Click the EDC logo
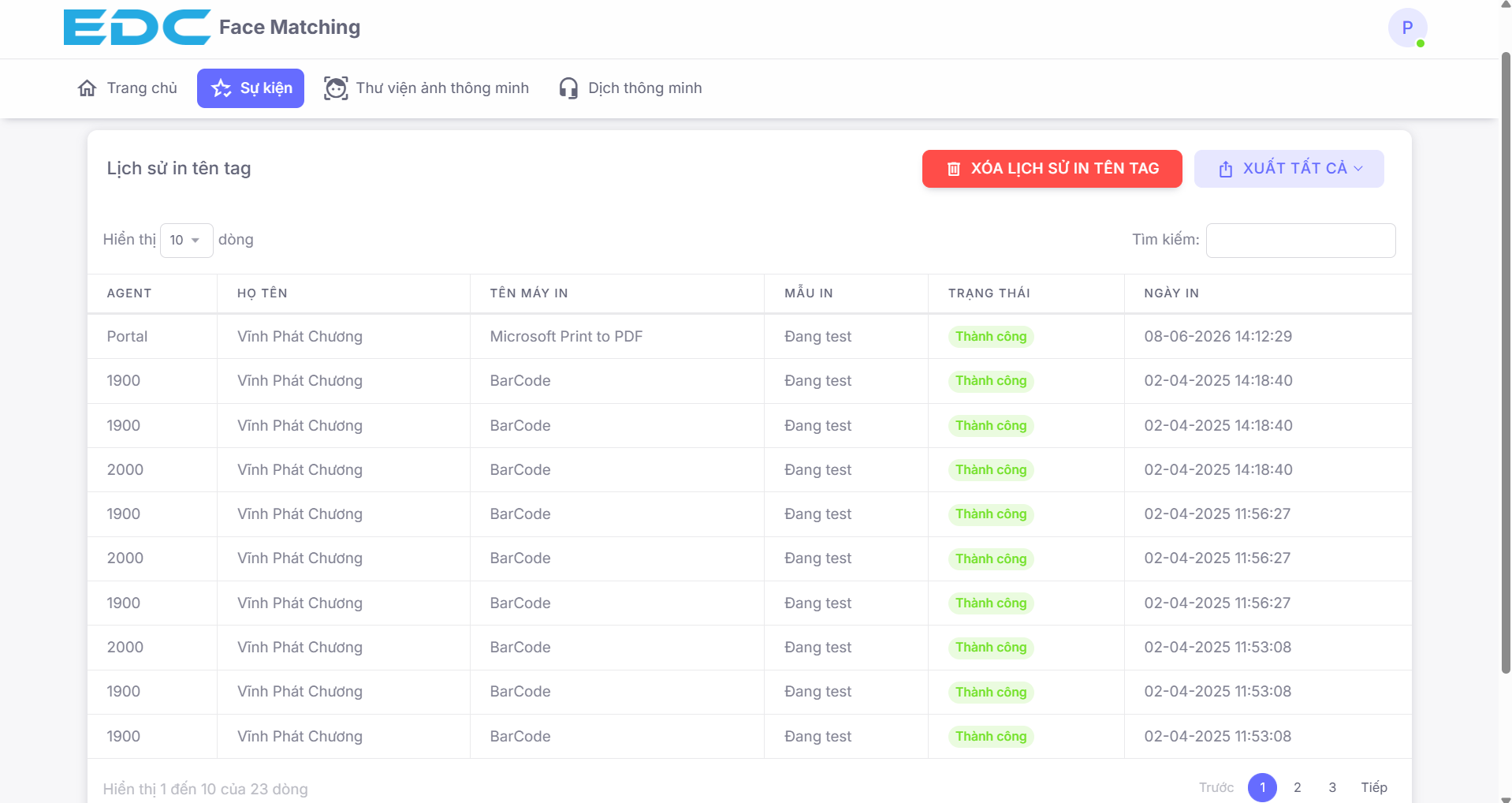This screenshot has height=803, width=1512. coord(137,27)
